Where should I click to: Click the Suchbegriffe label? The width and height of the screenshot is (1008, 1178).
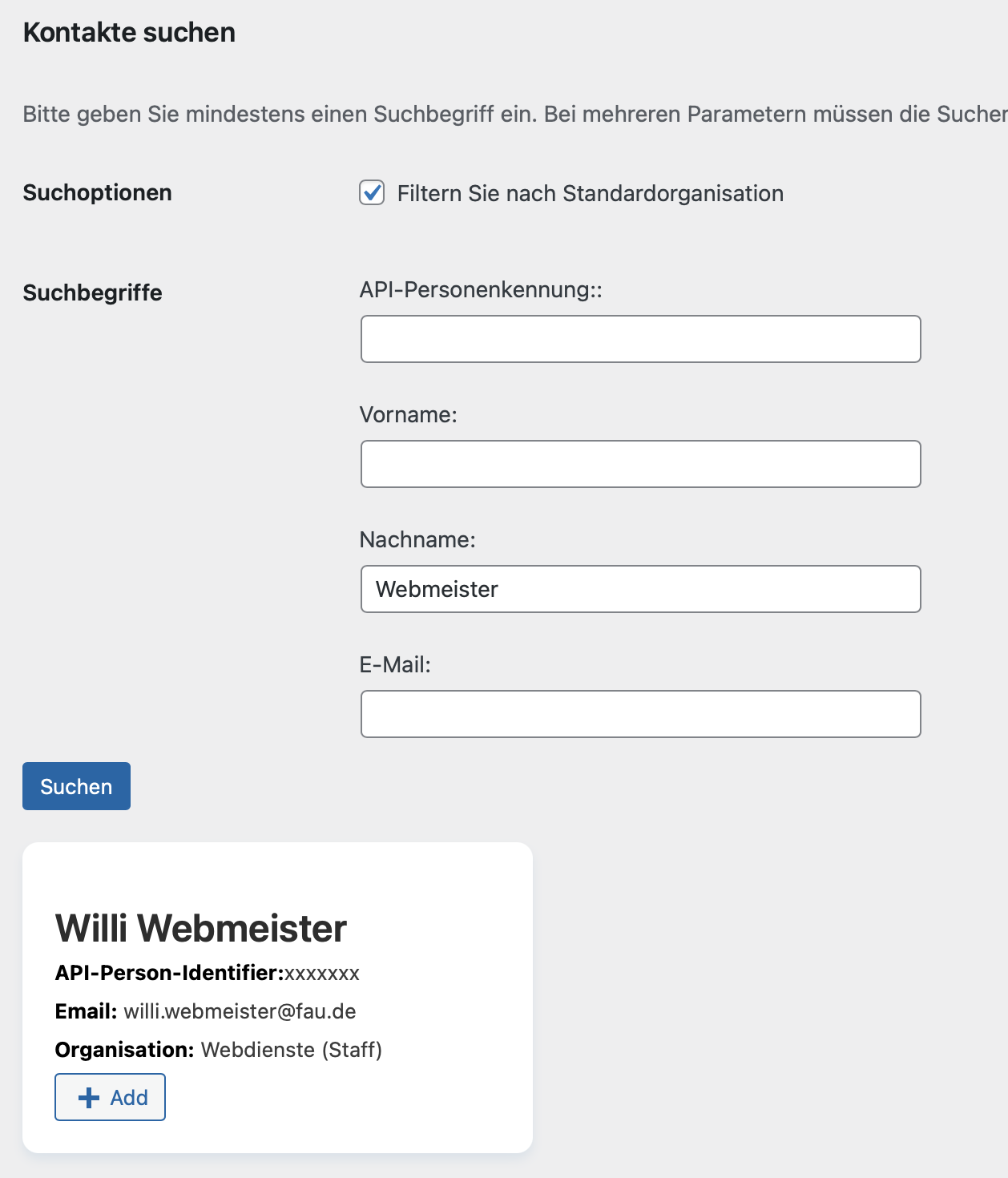point(92,292)
